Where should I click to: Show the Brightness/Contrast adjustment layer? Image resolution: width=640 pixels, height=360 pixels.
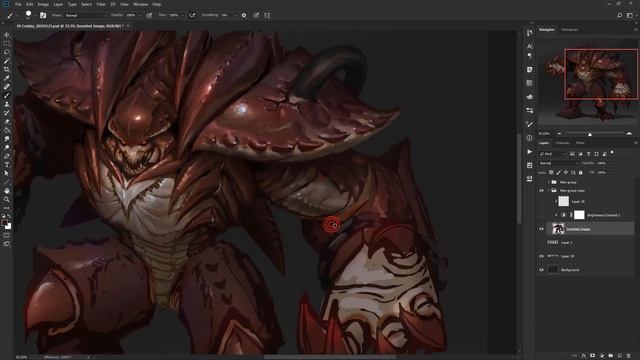pyautogui.click(x=542, y=215)
